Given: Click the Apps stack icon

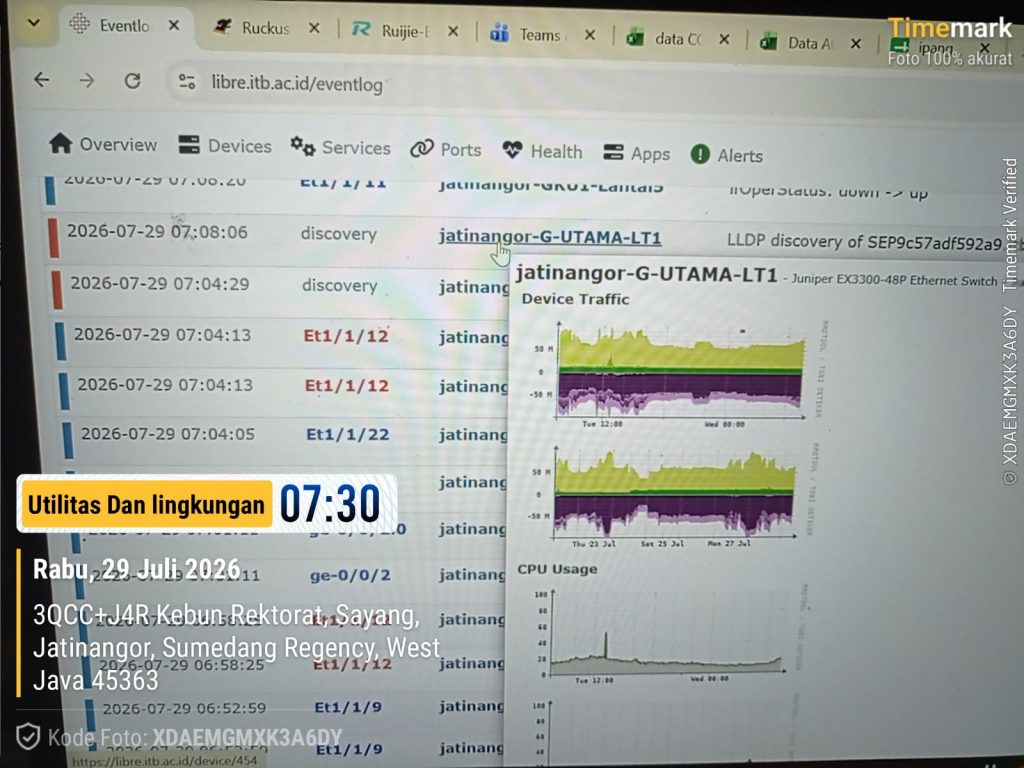Looking at the screenshot, I should (613, 152).
